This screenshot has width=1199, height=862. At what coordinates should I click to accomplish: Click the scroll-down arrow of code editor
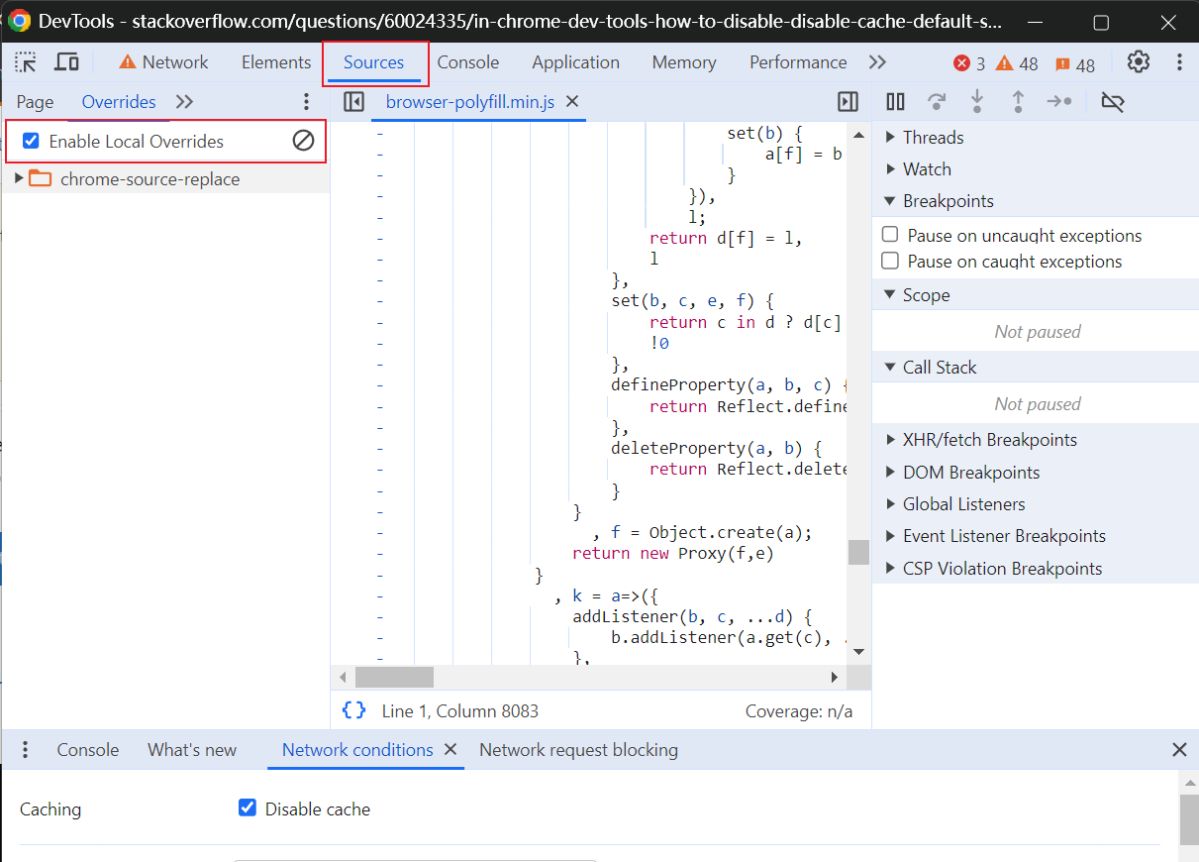(x=859, y=652)
